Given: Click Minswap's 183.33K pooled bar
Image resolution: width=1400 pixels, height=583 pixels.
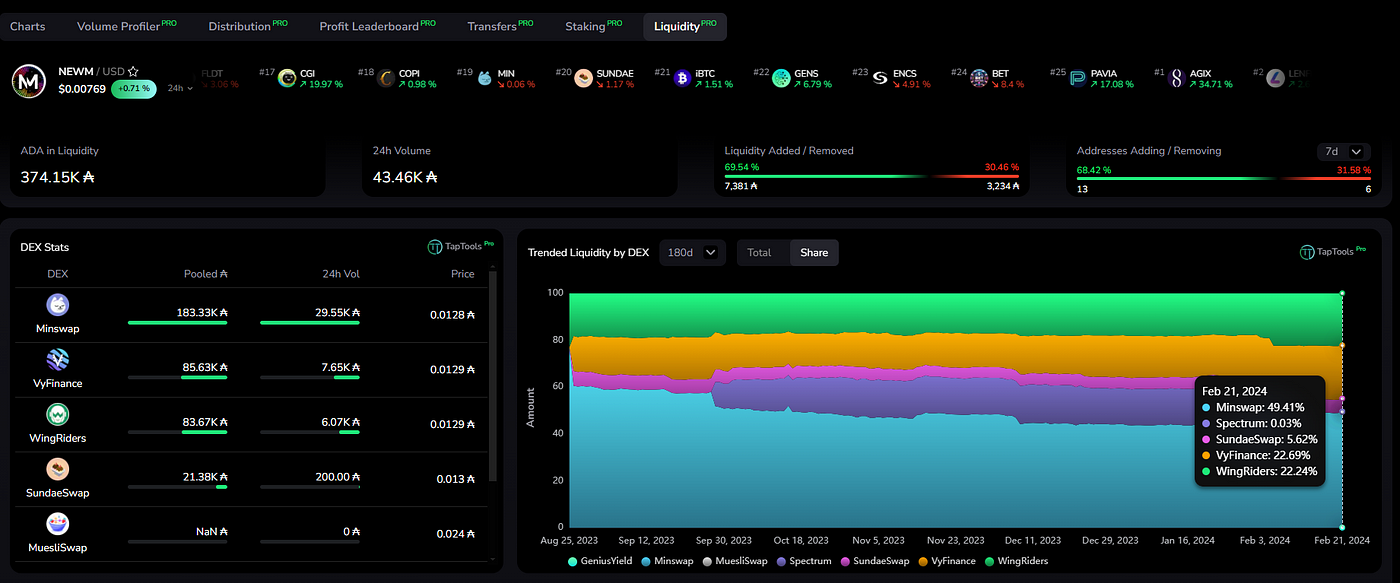Looking at the screenshot, I should click(x=178, y=322).
